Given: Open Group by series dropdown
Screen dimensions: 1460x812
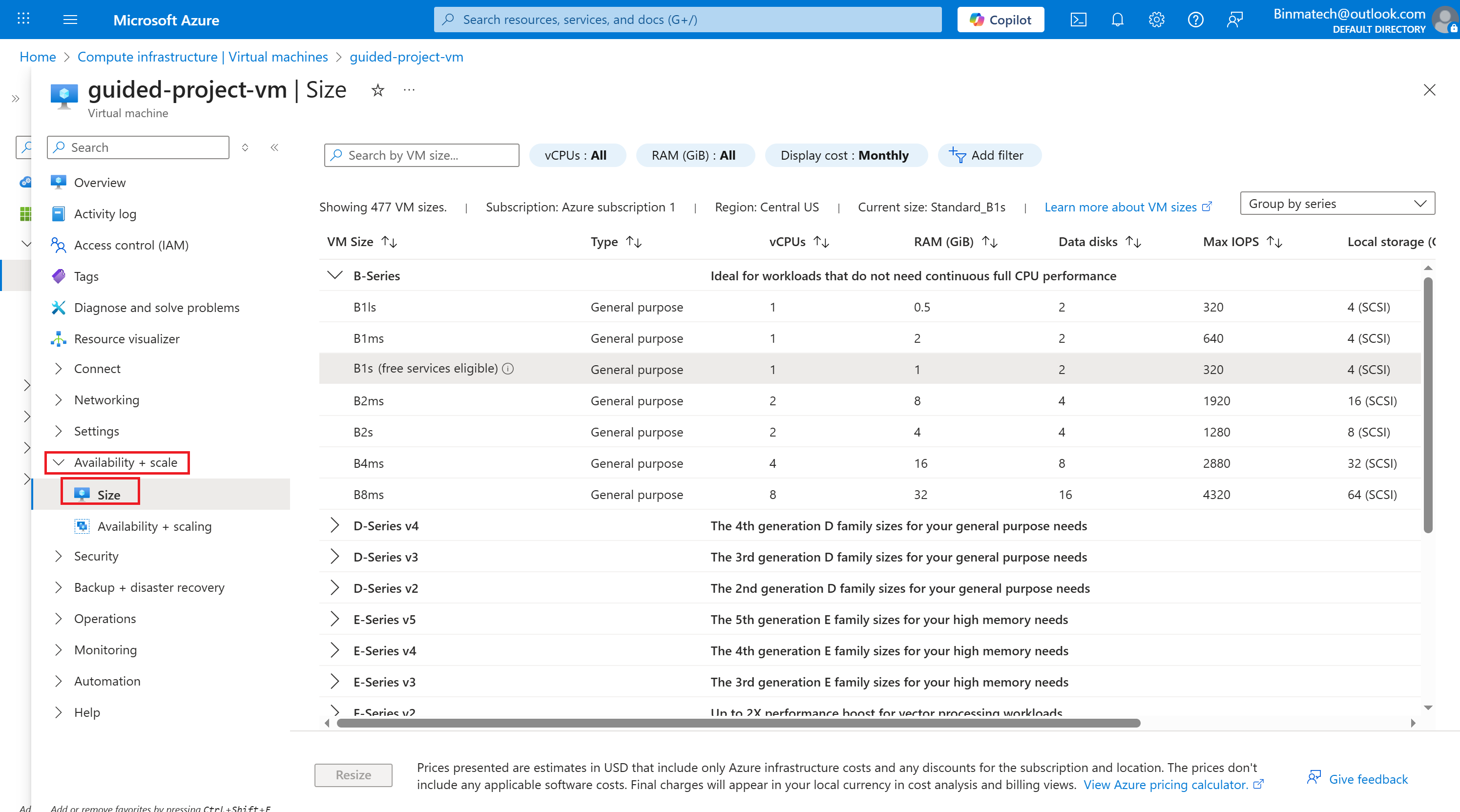Looking at the screenshot, I should click(x=1337, y=204).
